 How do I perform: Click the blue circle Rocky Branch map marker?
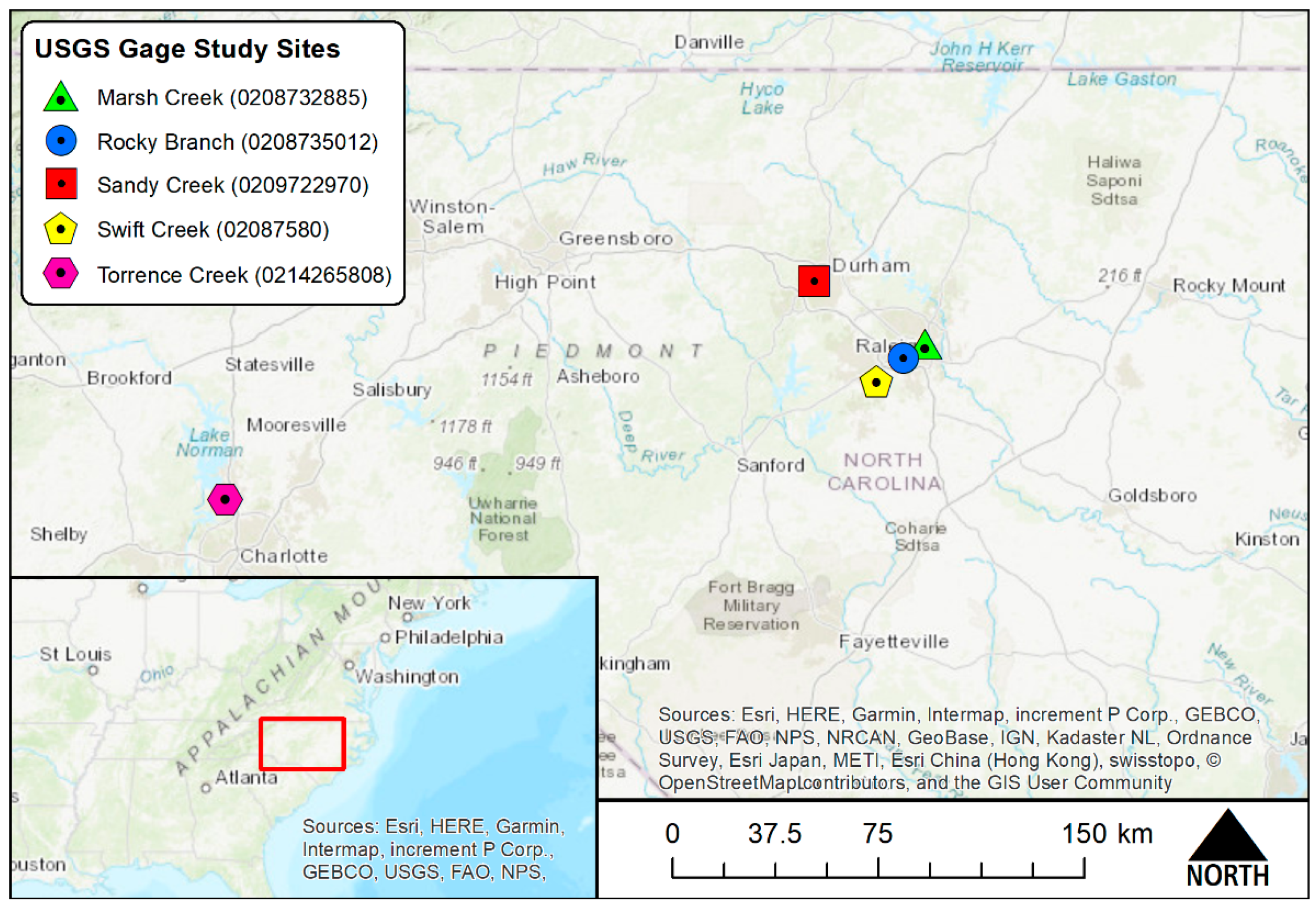point(903,358)
